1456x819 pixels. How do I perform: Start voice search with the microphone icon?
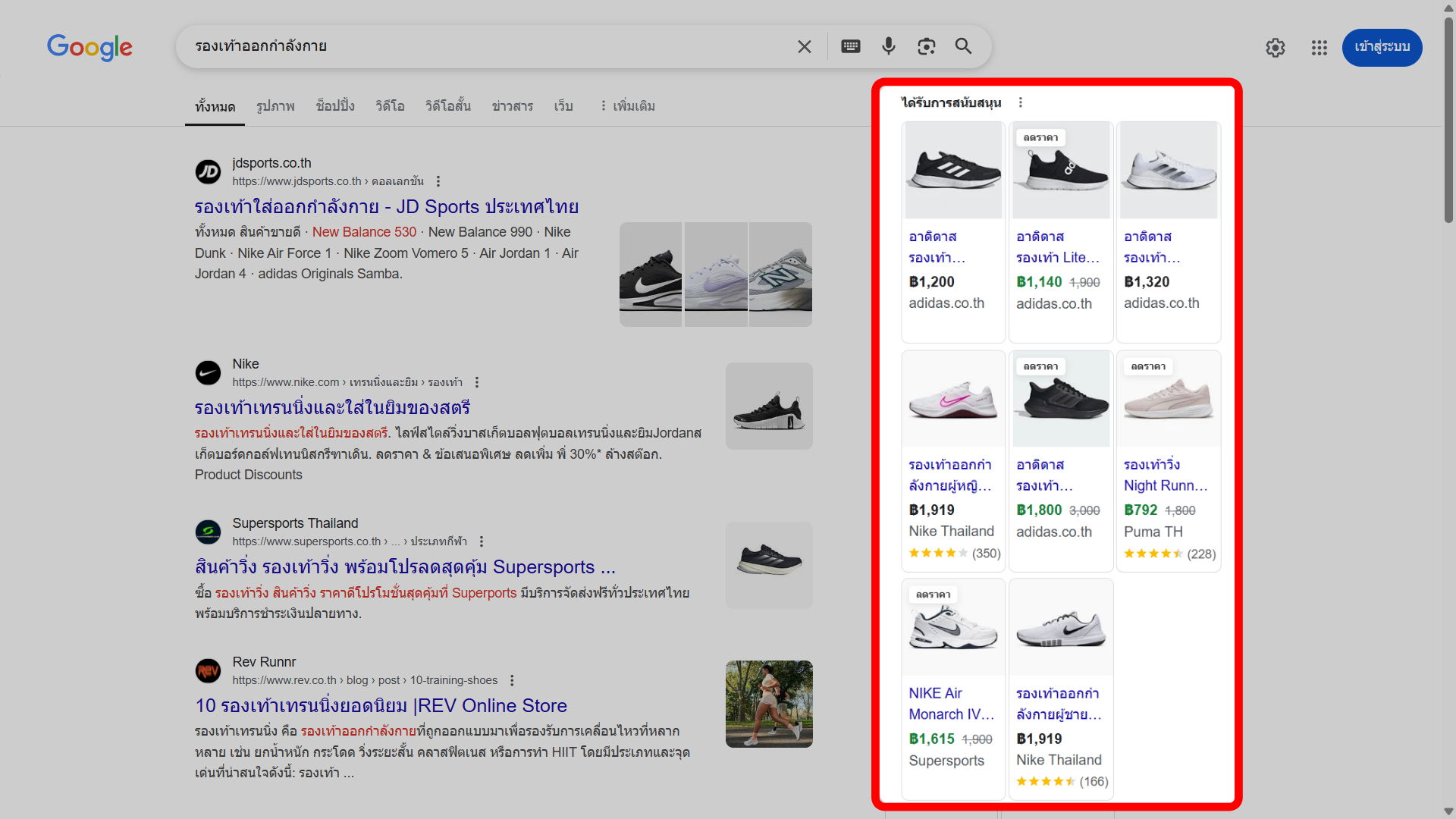(889, 46)
